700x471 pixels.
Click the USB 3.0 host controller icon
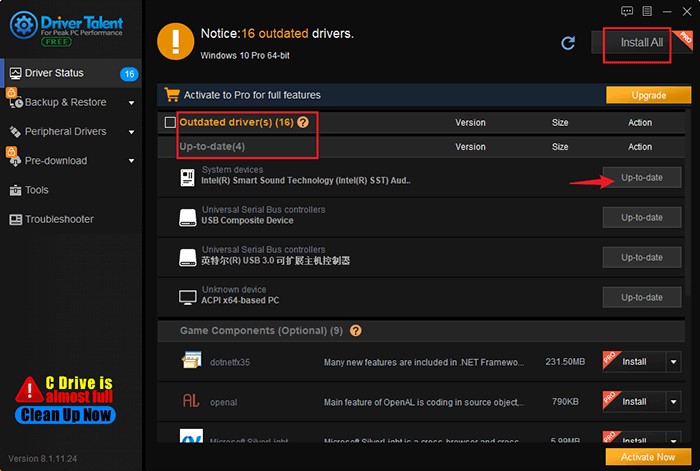[x=188, y=258]
